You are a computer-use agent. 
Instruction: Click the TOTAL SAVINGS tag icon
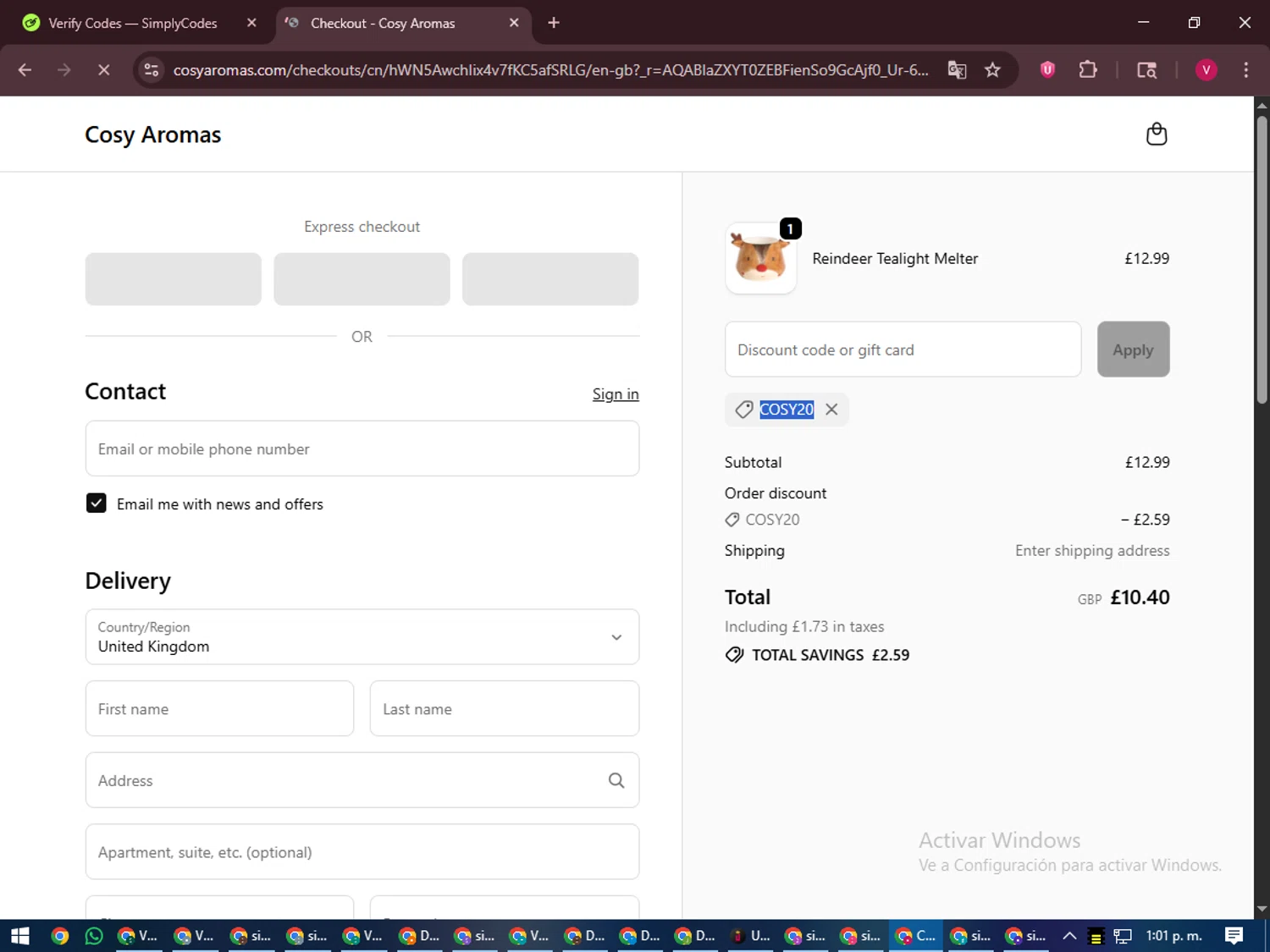(x=734, y=655)
